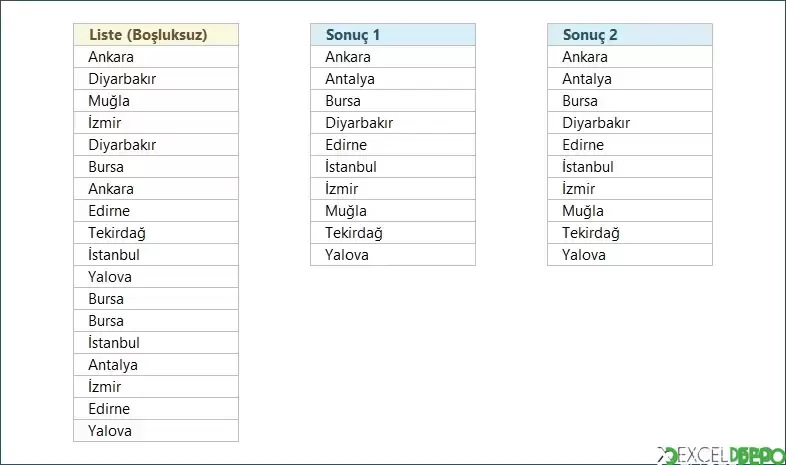Click Ankara cell under Sonuç 2
This screenshot has height=465, width=786.
click(630, 57)
